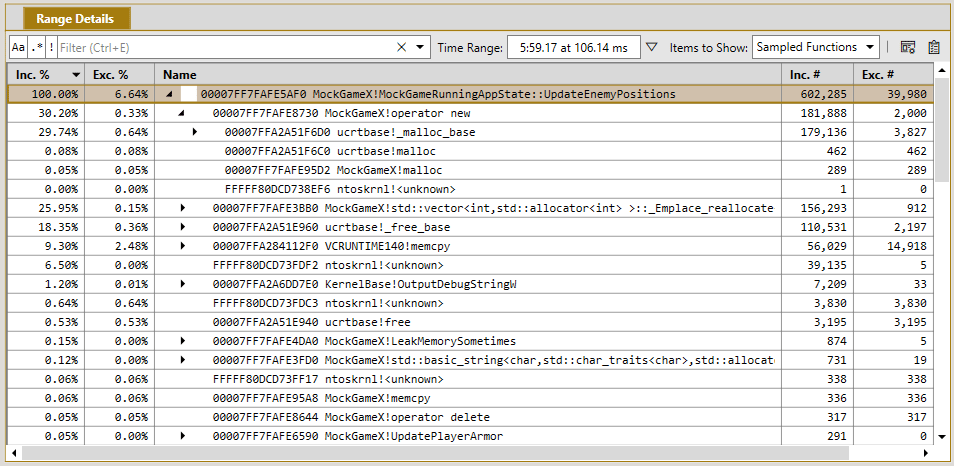
Task: Click the 39,980 exclusive count cell
Action: [893, 94]
